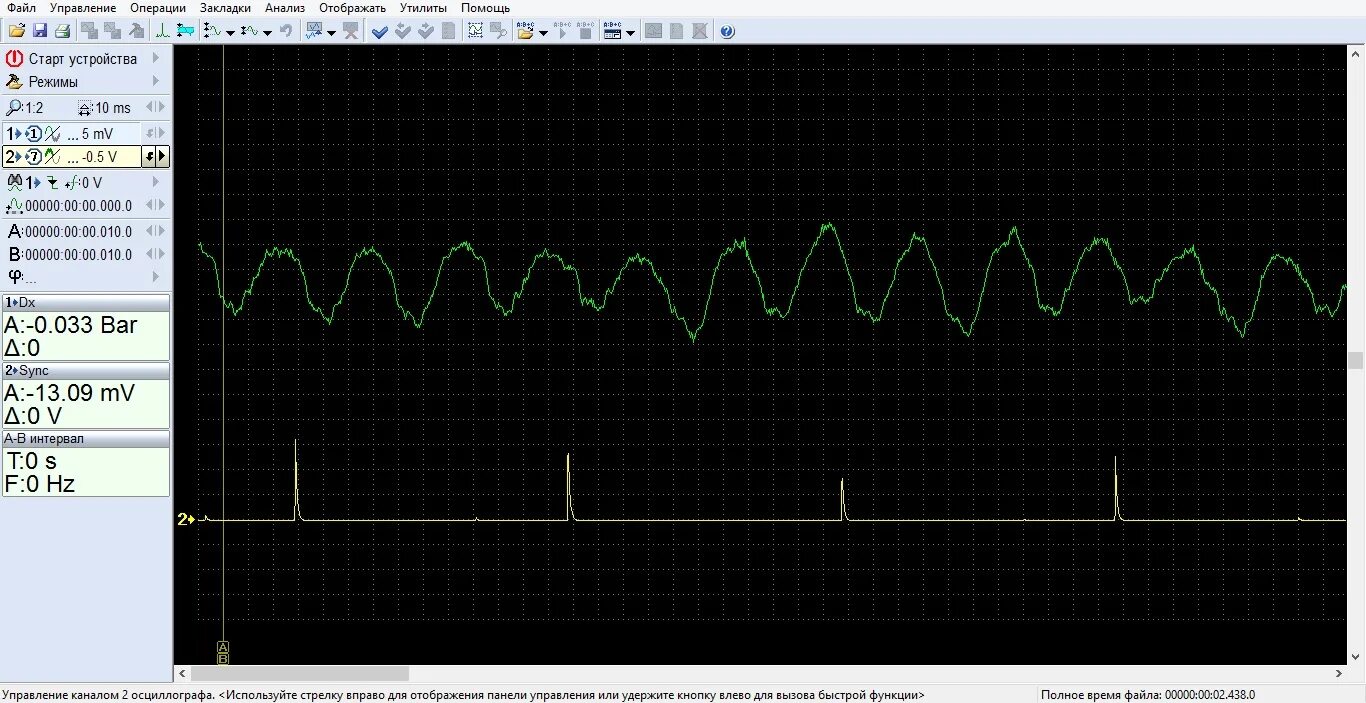Select the channel 1 row showing 5 mV

71,134
